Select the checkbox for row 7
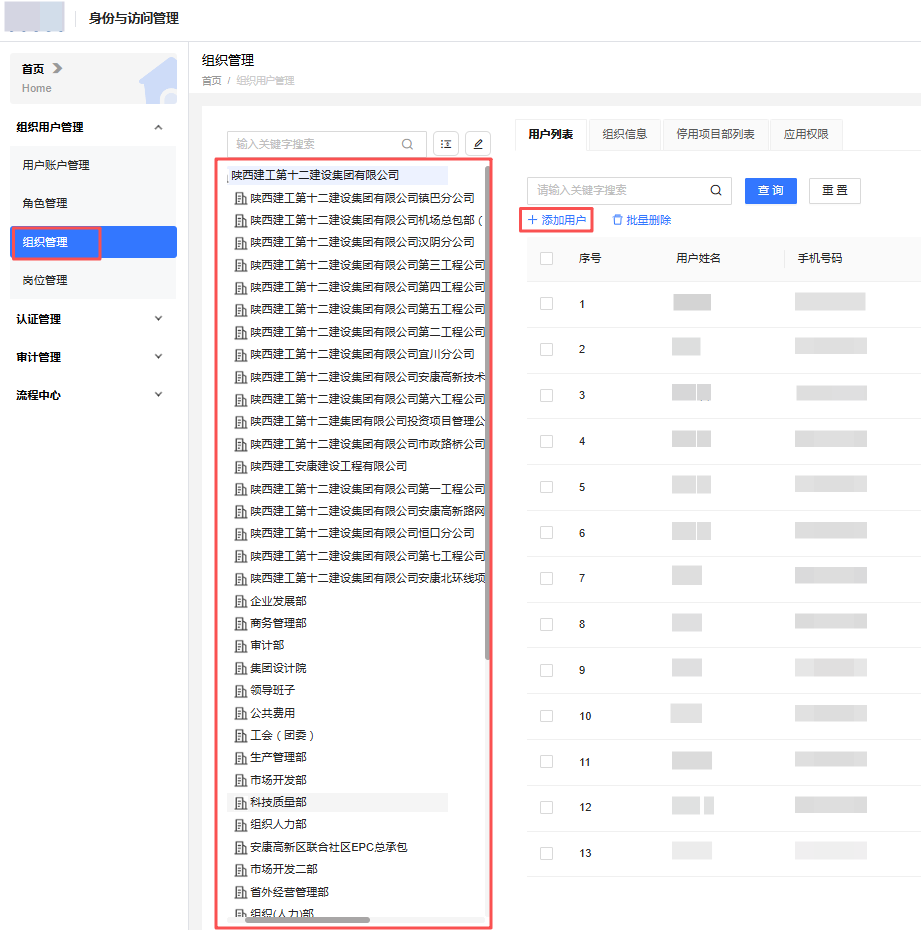Screen dimensions: 921x930 [546, 578]
